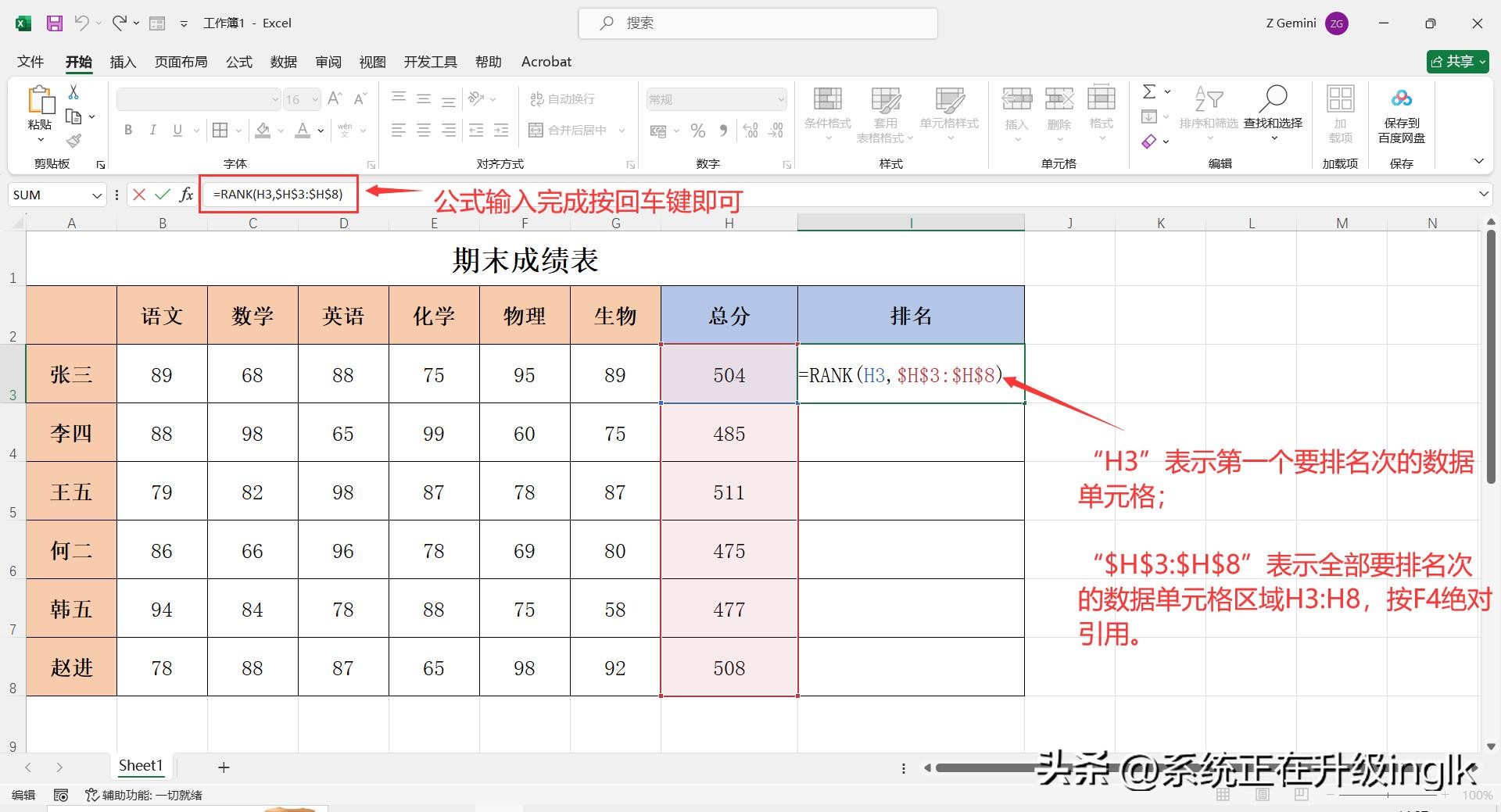
Task: Open the 公式 (Formulas) ribbon tab
Action: pyautogui.click(x=239, y=62)
